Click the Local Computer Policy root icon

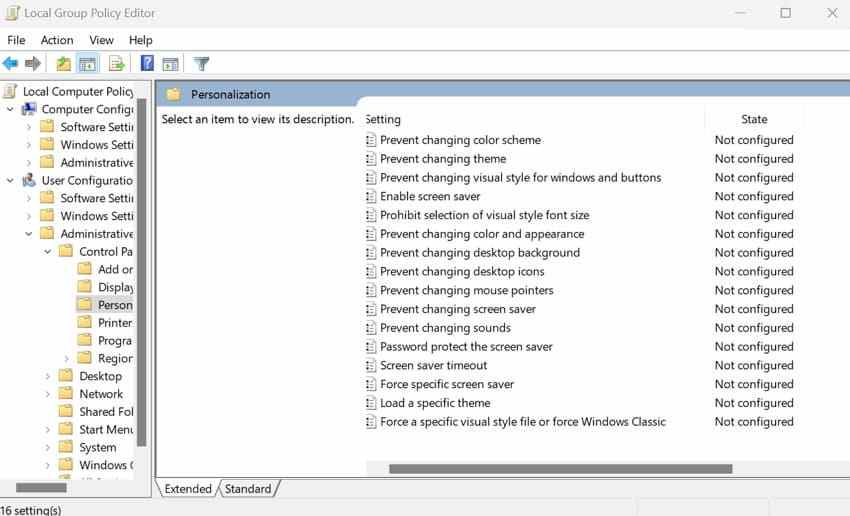[10, 91]
